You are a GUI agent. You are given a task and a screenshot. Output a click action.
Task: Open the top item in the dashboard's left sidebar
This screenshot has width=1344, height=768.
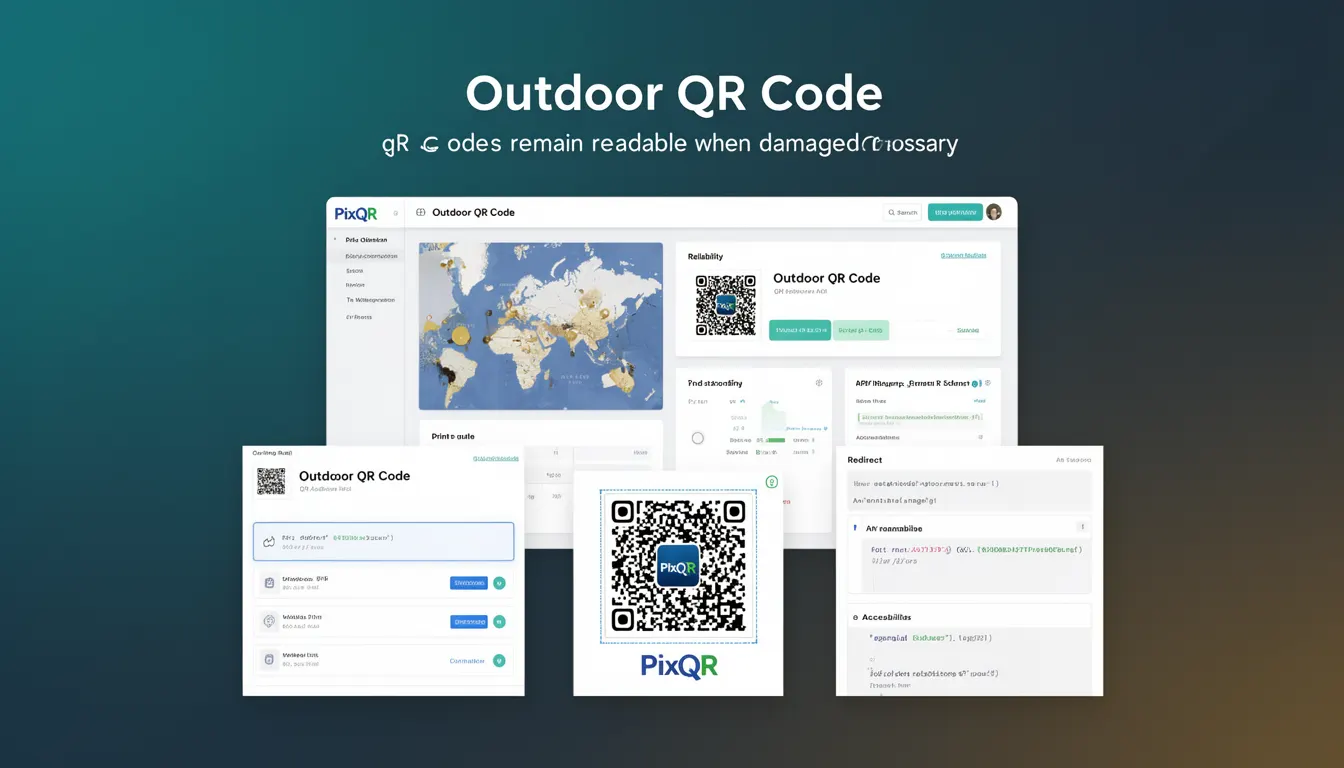tap(366, 240)
